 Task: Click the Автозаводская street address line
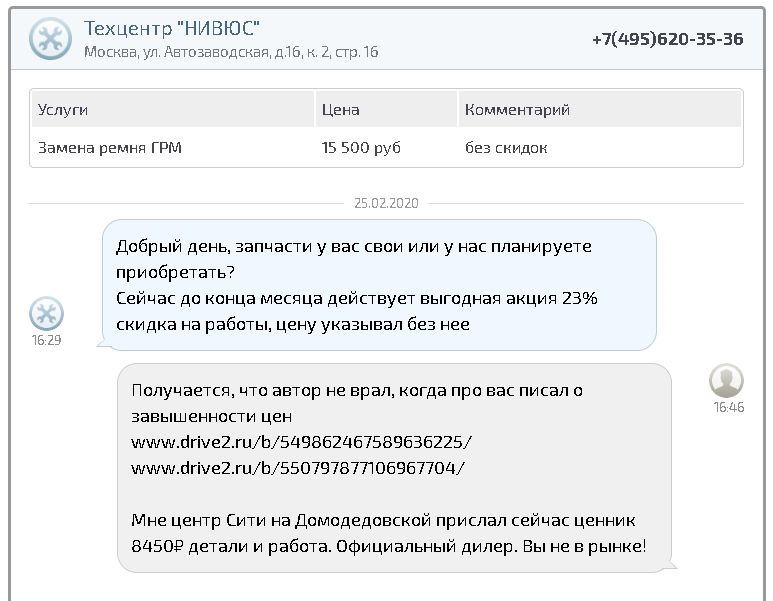click(x=231, y=52)
